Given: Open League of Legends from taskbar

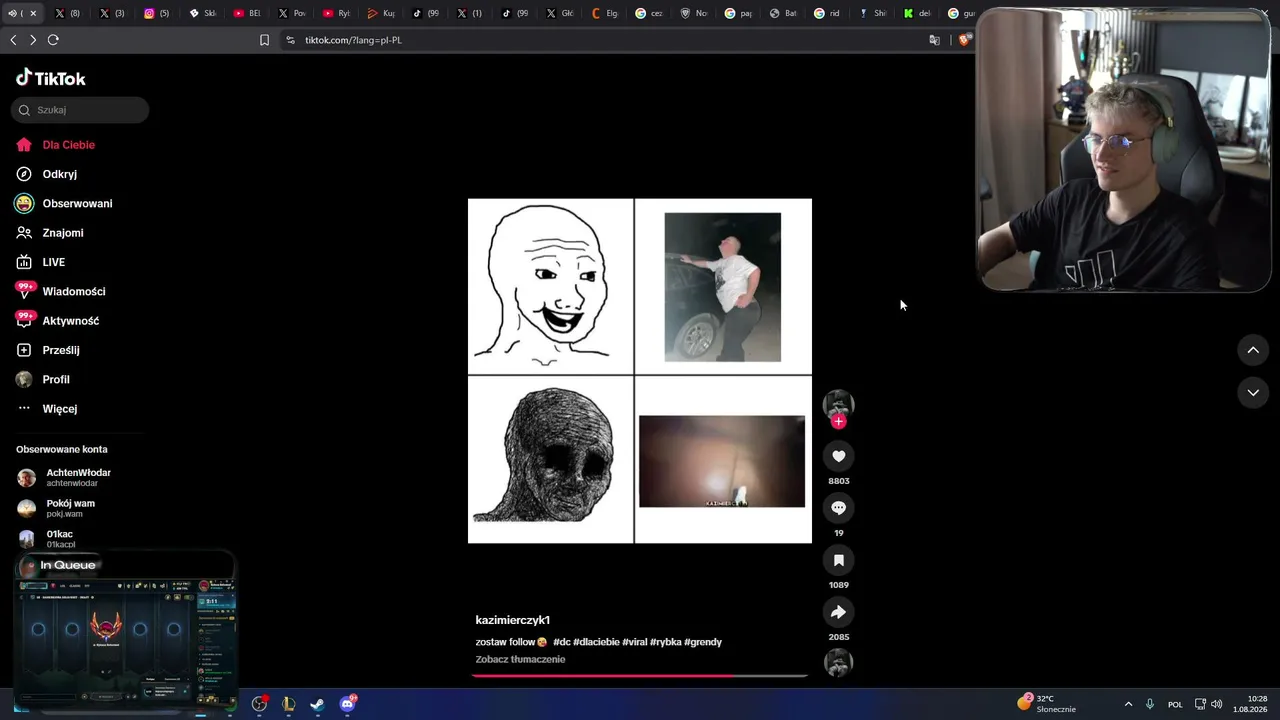Looking at the screenshot, I should (288, 704).
